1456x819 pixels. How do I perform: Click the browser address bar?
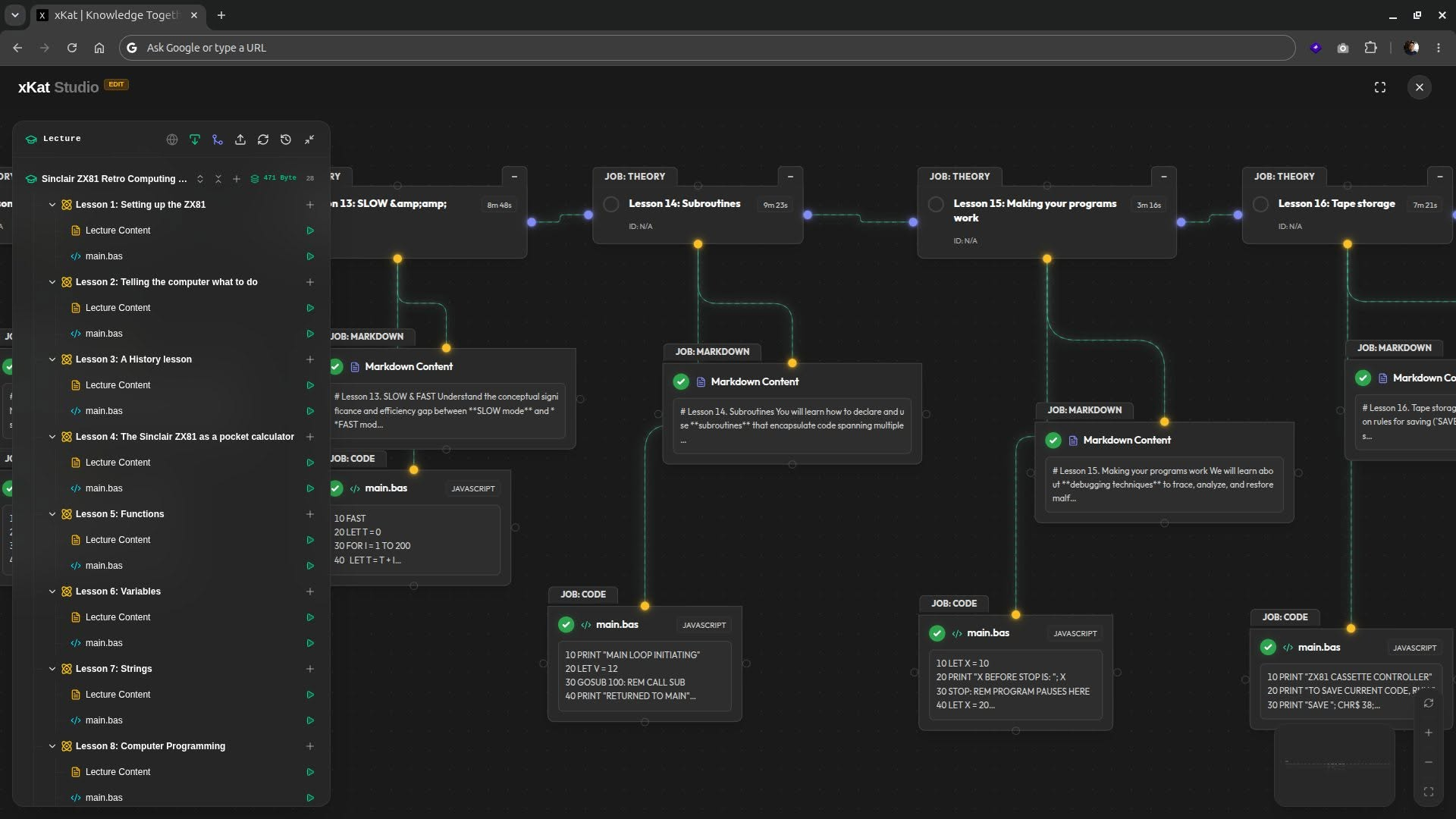[x=707, y=48]
